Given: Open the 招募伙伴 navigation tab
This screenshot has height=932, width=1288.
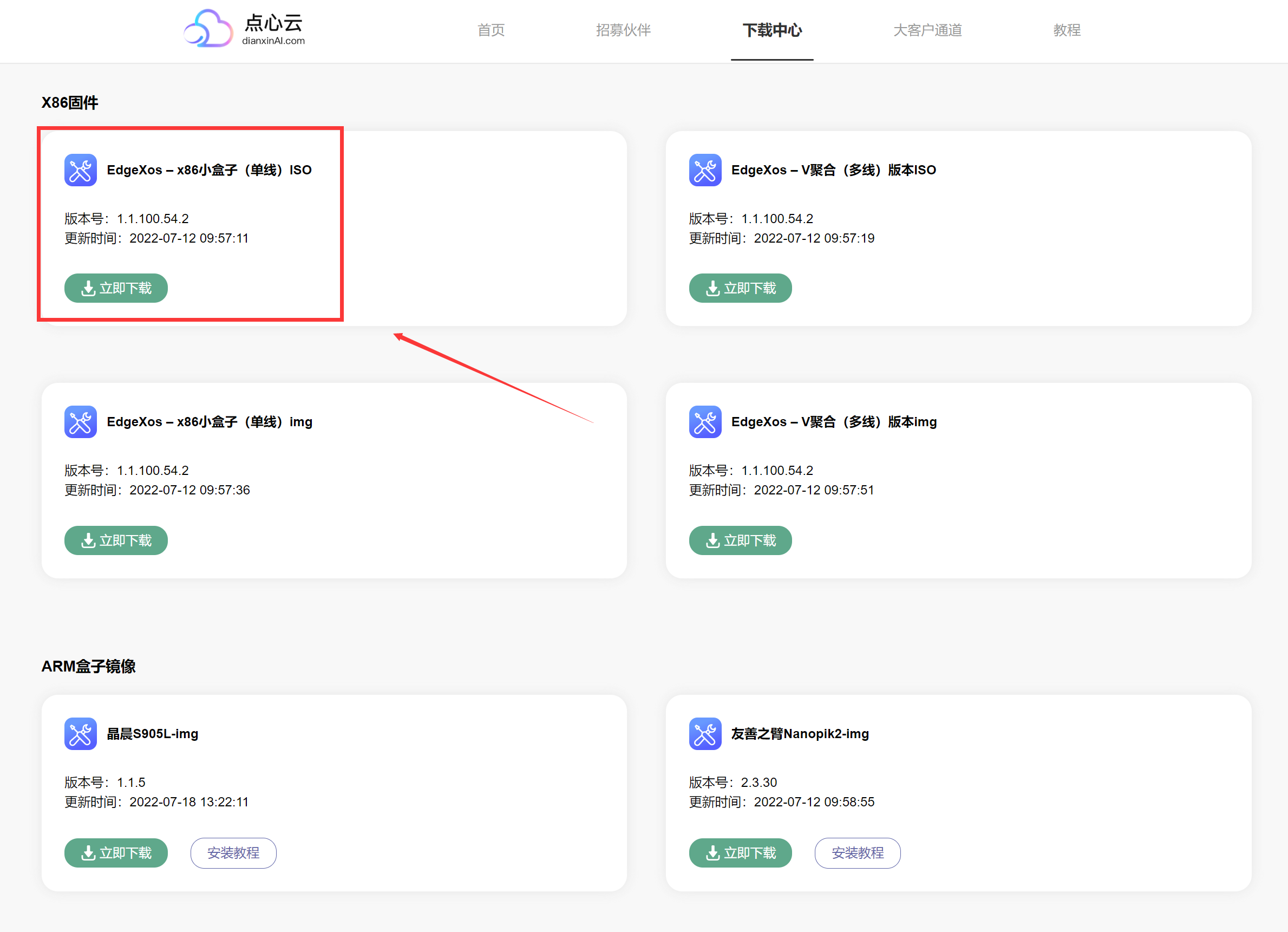Looking at the screenshot, I should 623,30.
